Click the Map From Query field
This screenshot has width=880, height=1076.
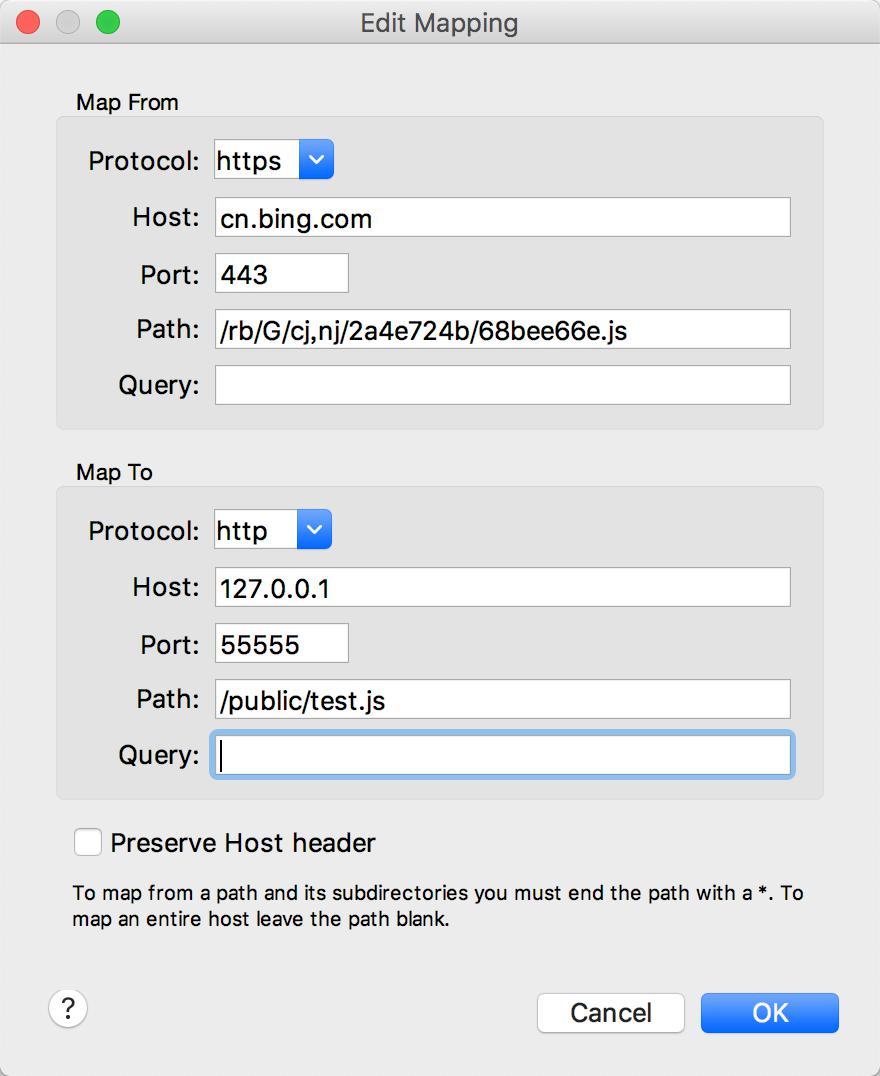pos(502,386)
